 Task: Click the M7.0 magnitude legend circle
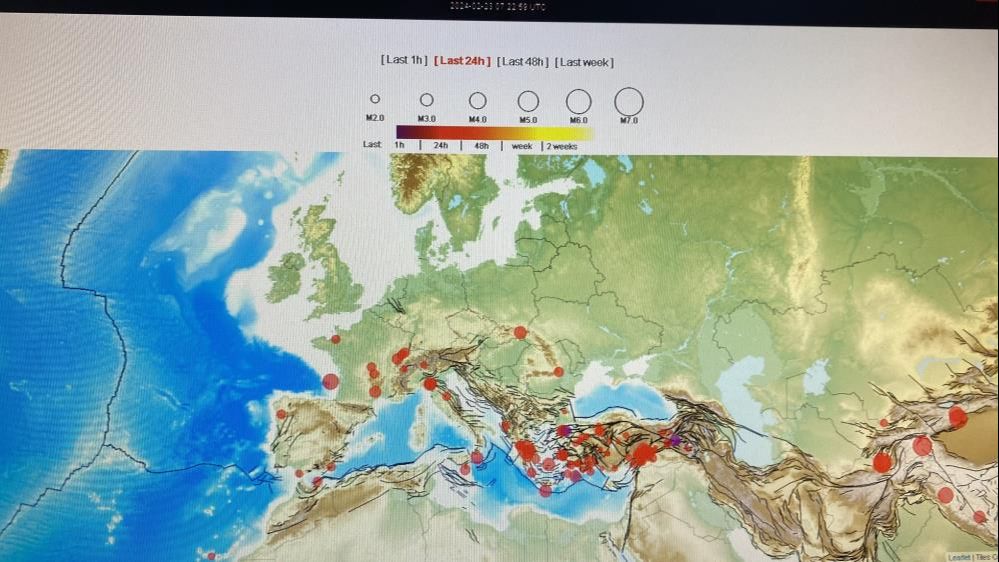(x=628, y=101)
